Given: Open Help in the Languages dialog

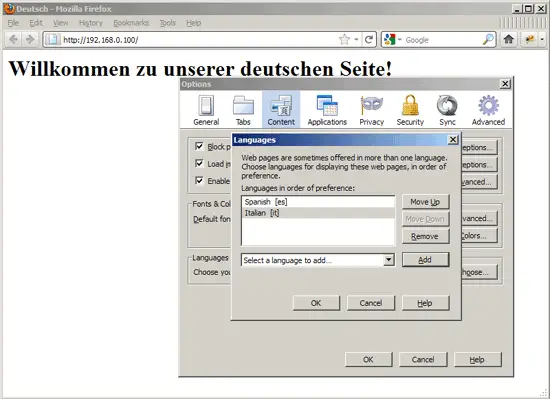Looking at the screenshot, I should (425, 303).
